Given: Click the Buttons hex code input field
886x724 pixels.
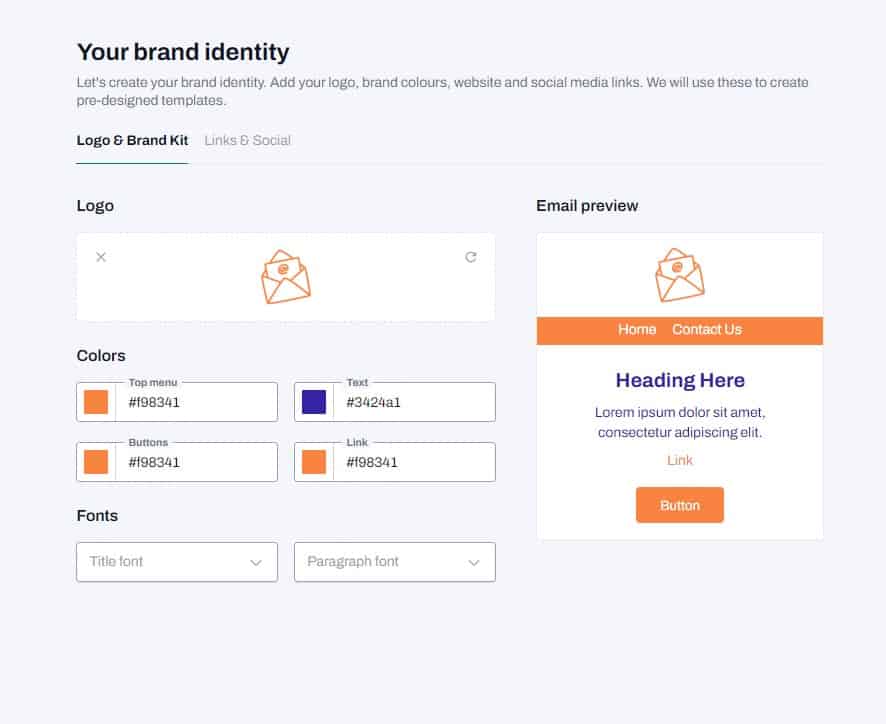Looking at the screenshot, I should pos(196,462).
